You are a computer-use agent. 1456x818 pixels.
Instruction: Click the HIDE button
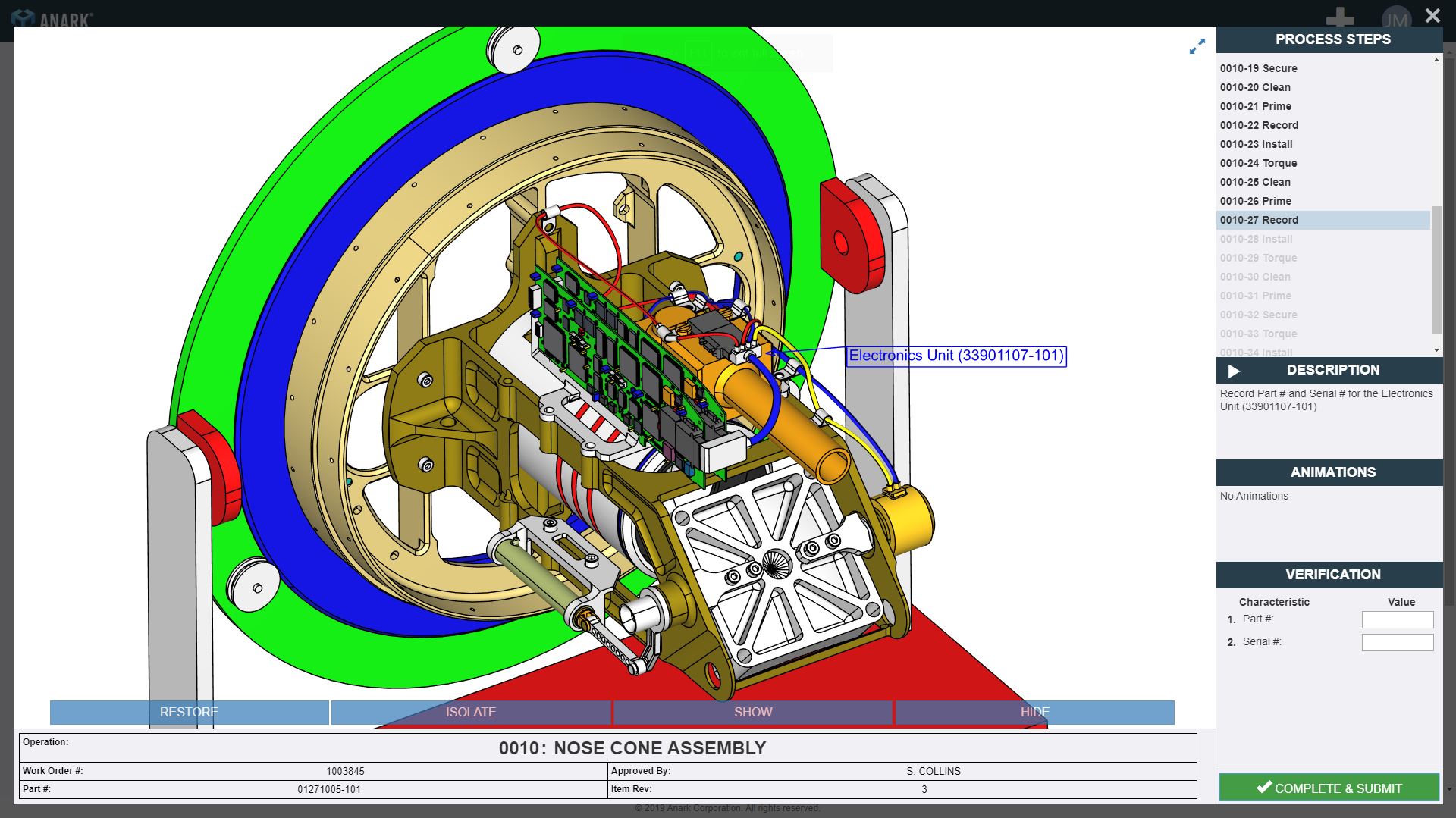click(x=1034, y=712)
